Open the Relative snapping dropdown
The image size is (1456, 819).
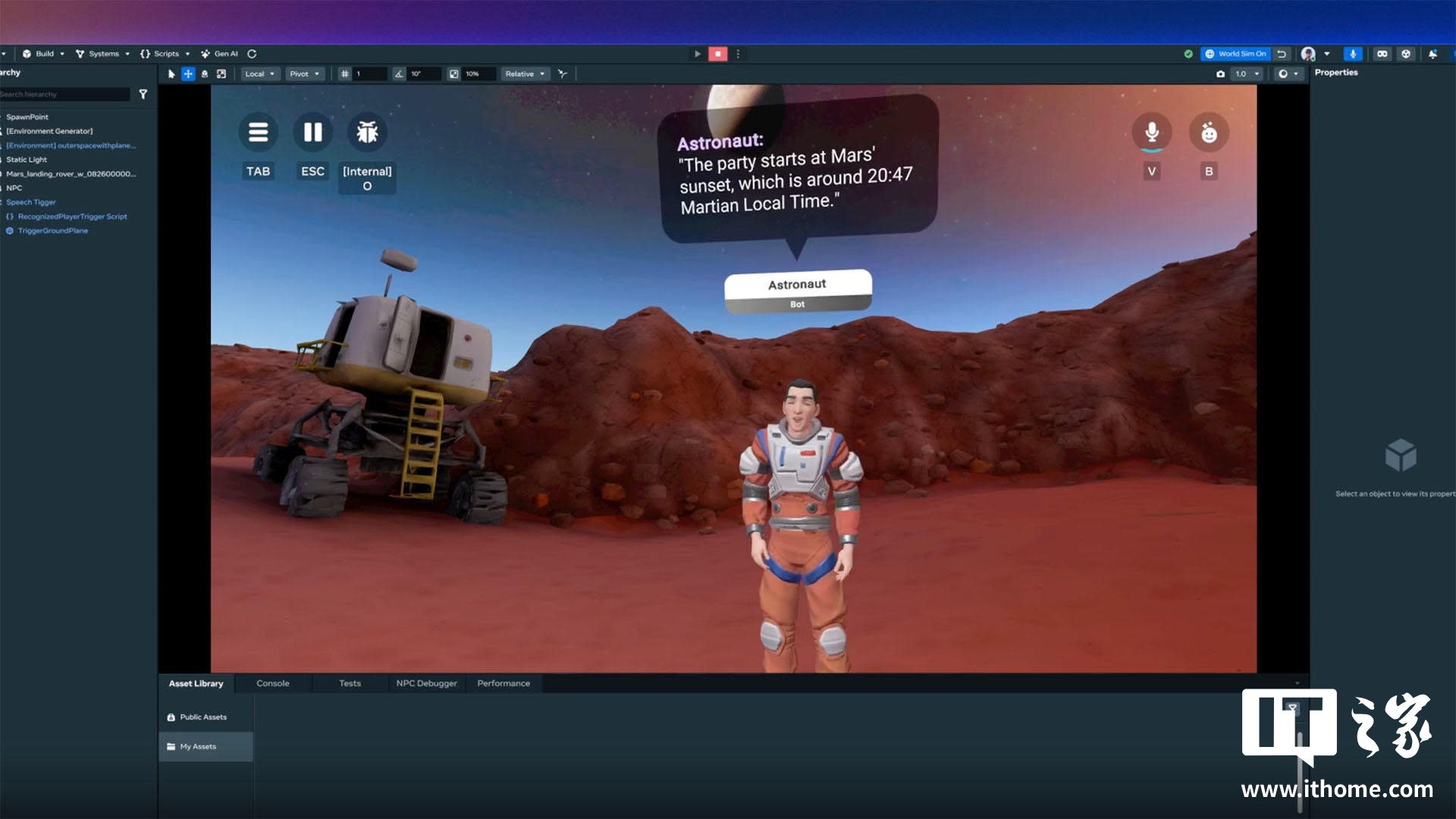tap(525, 74)
